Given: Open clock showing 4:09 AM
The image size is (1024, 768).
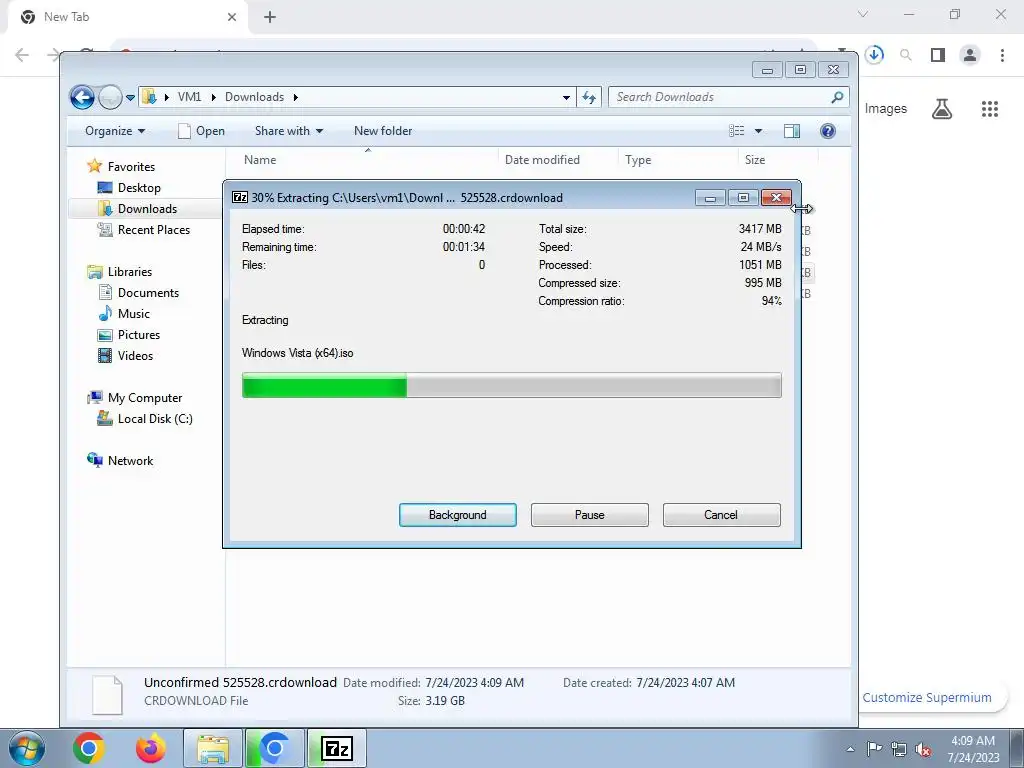Looking at the screenshot, I should pyautogui.click(x=973, y=749).
